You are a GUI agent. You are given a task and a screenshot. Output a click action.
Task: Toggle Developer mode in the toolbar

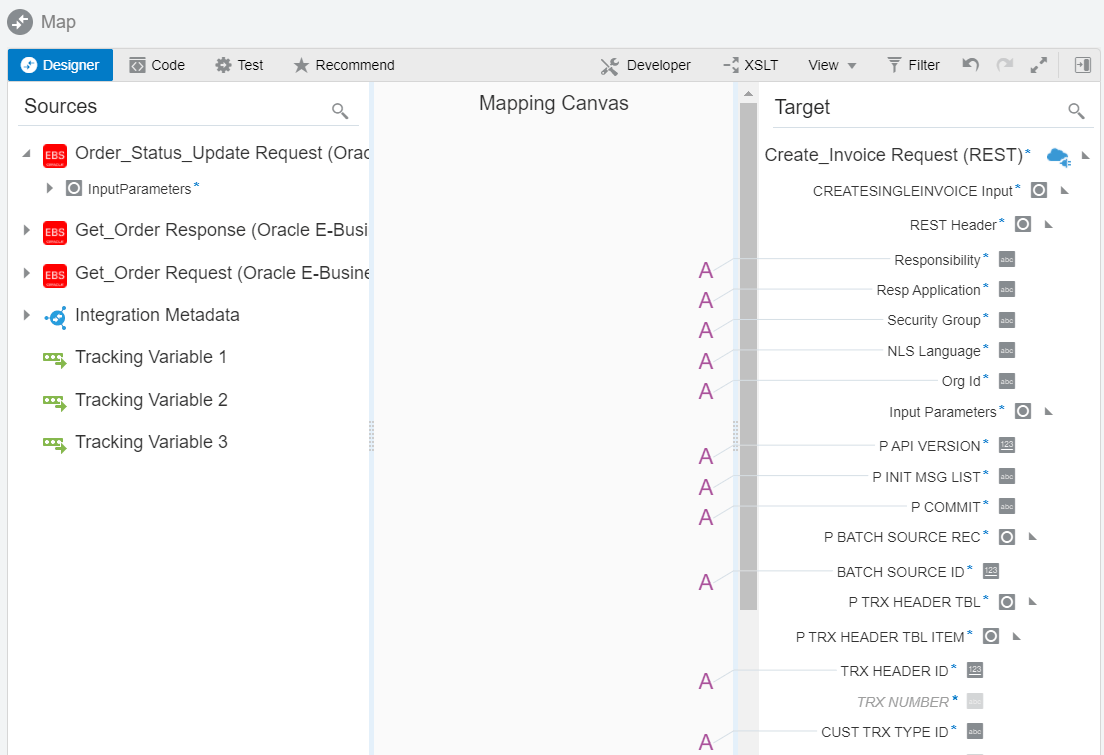coord(646,65)
